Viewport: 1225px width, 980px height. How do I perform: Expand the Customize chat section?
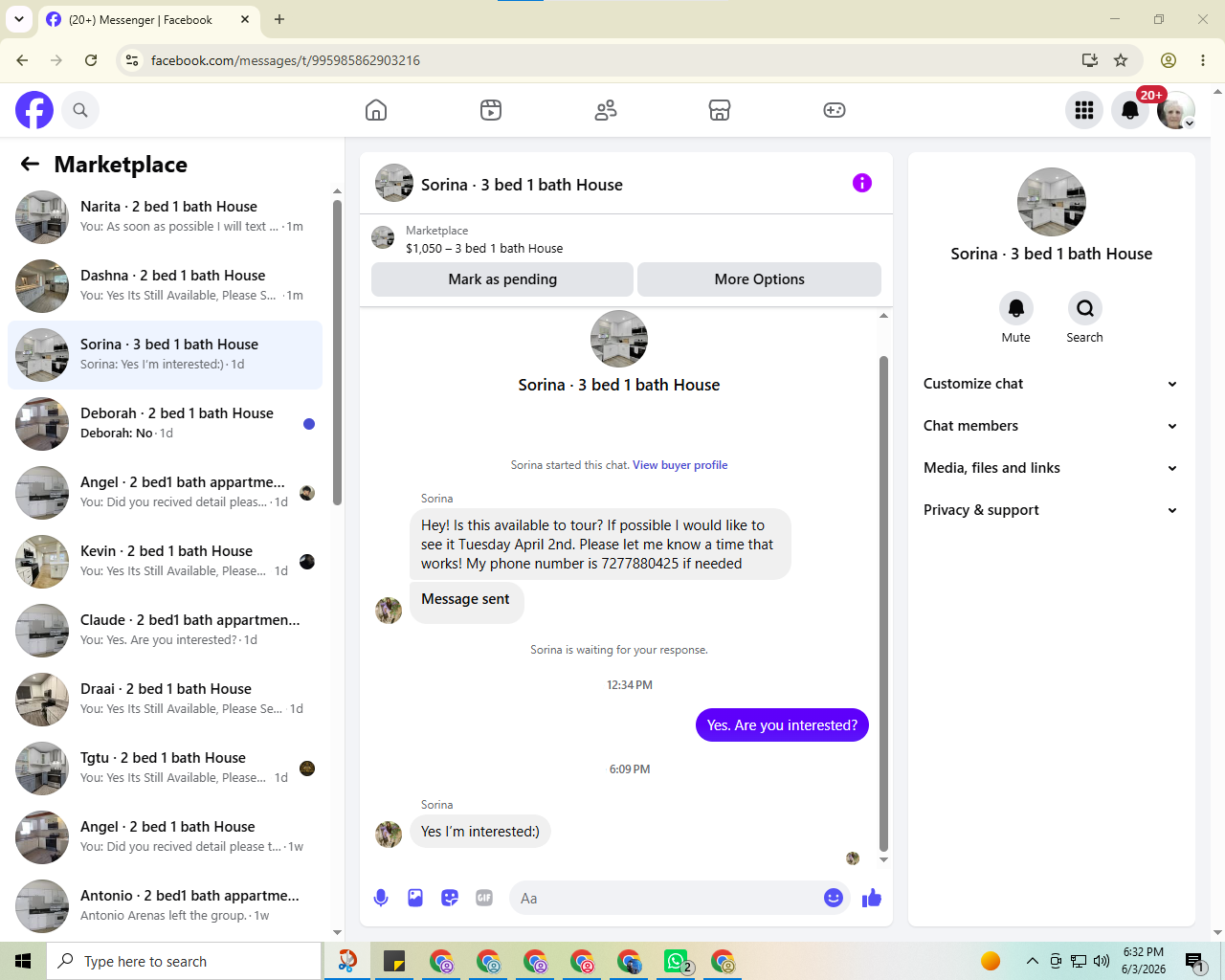(x=1051, y=384)
